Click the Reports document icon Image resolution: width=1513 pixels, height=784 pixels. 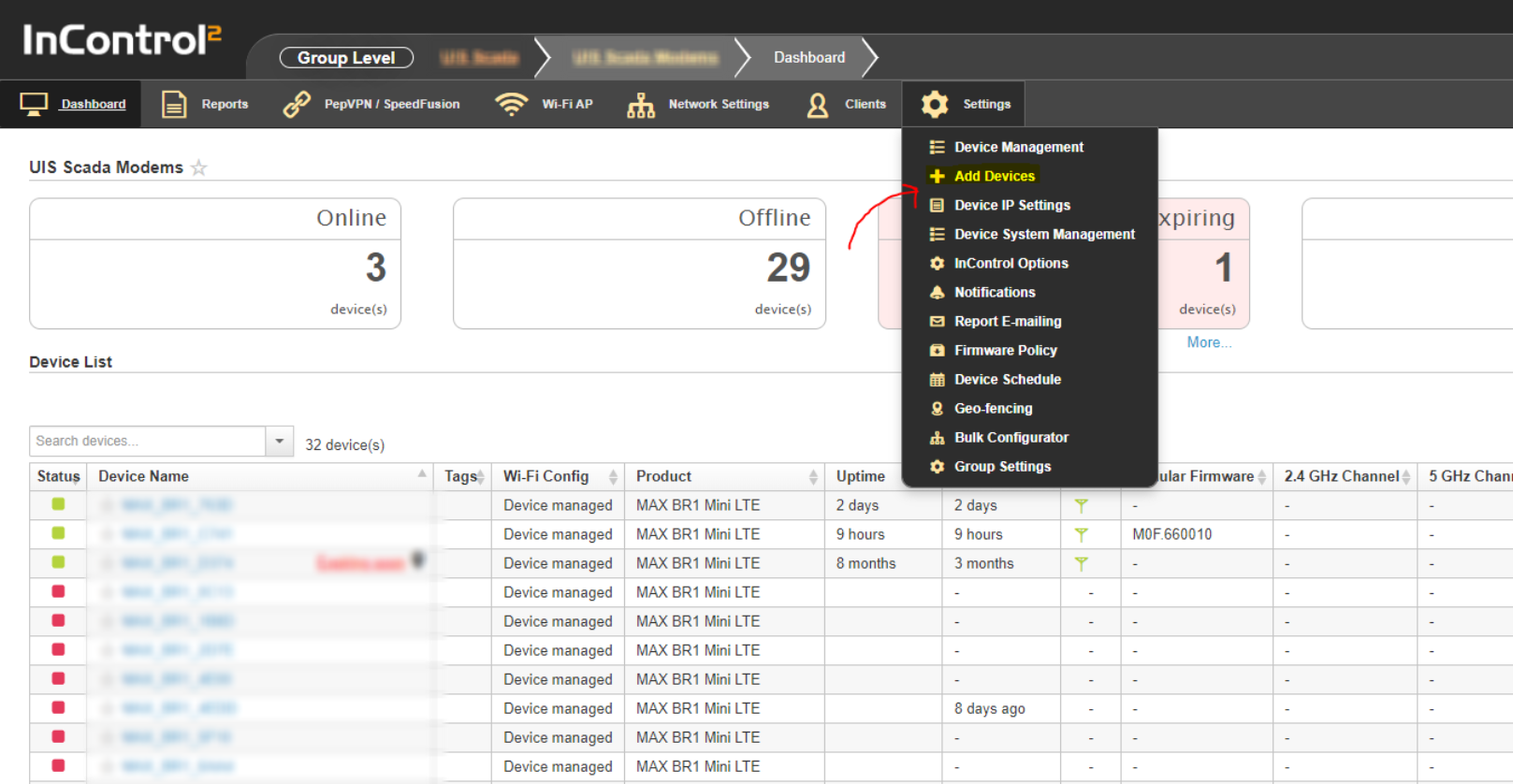[x=174, y=104]
